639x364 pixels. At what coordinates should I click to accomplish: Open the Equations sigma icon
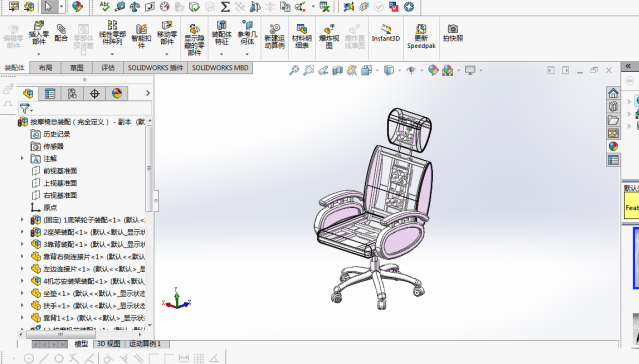point(225,7)
